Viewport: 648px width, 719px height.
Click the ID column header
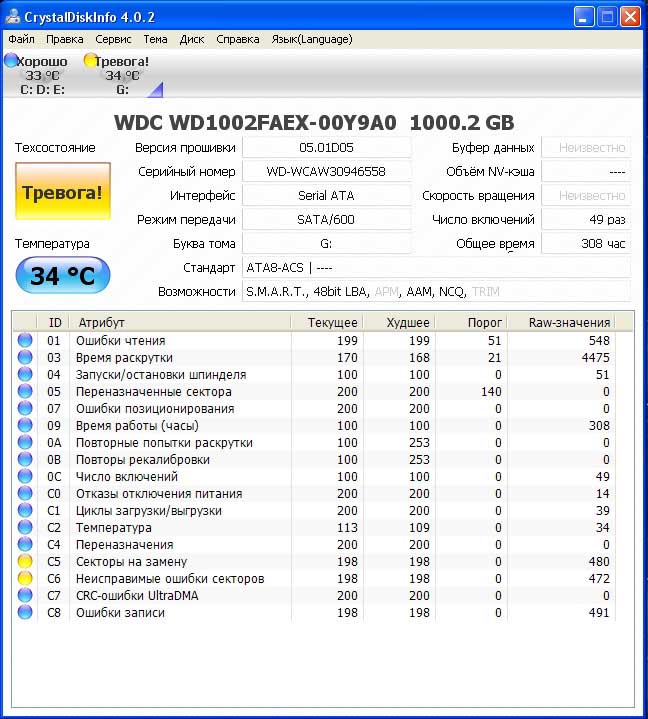tap(53, 322)
